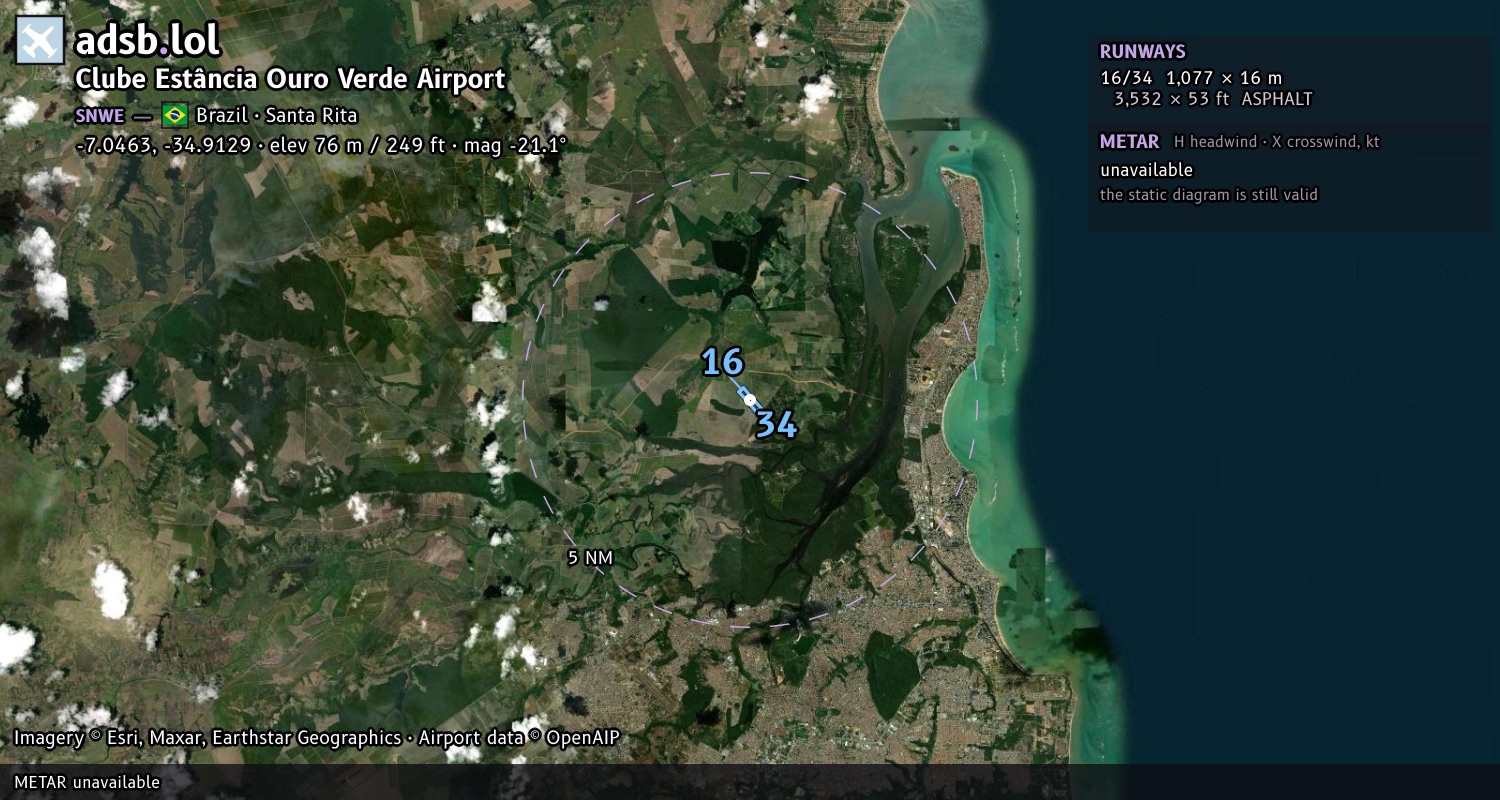Click the adsb.lol airplane logo icon

click(40, 40)
